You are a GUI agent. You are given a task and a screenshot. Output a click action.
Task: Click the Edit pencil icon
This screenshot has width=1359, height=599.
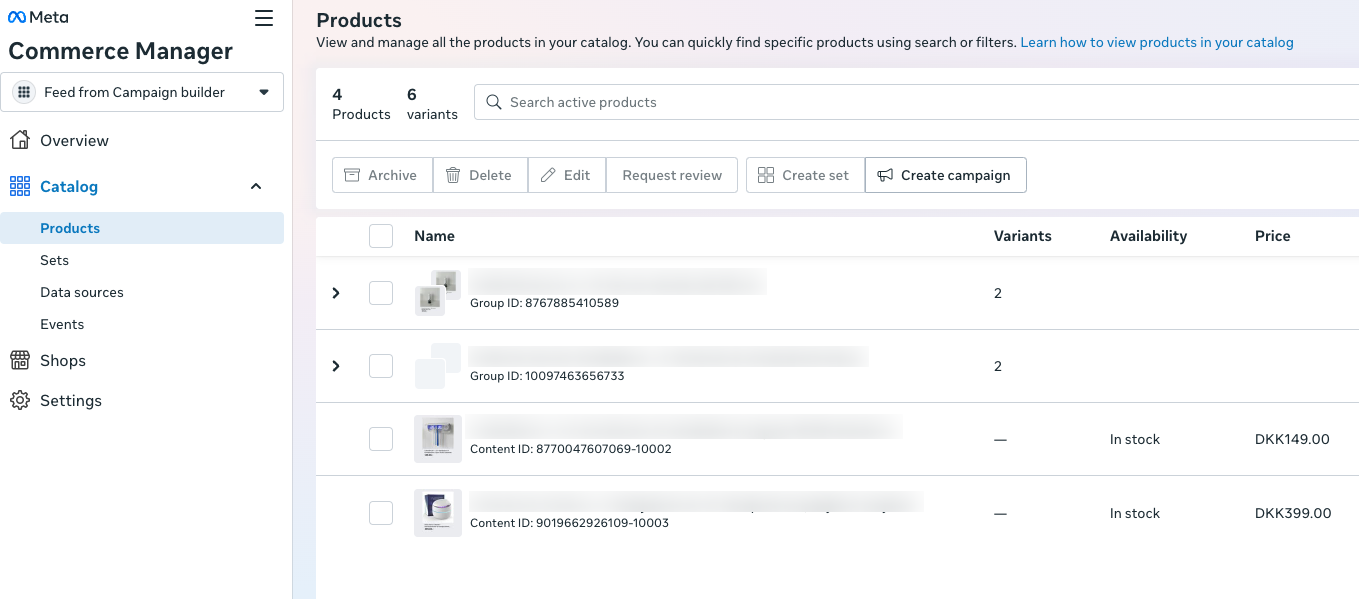(x=548, y=175)
